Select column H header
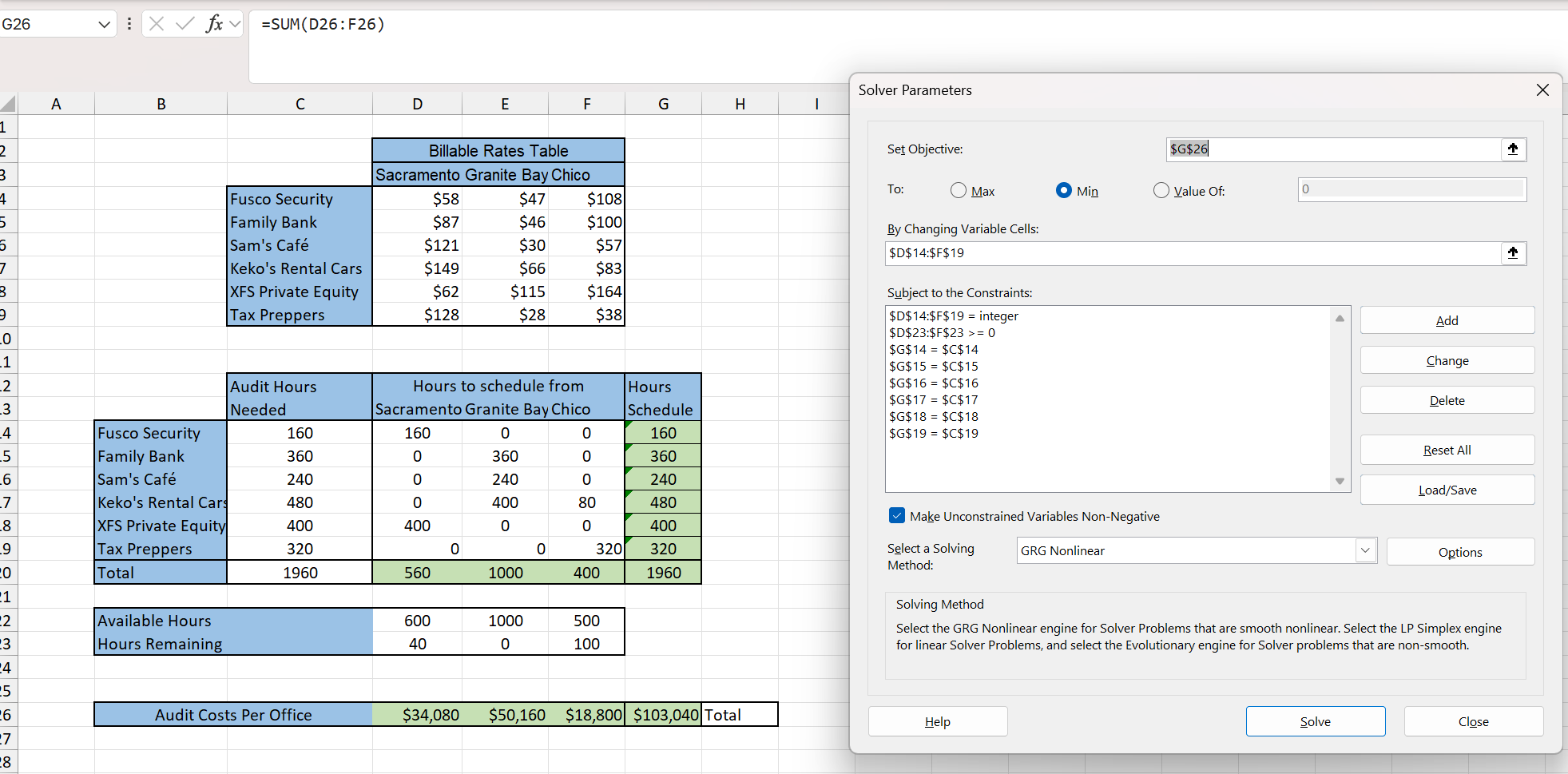Viewport: 1568px width, 774px height. click(x=740, y=104)
